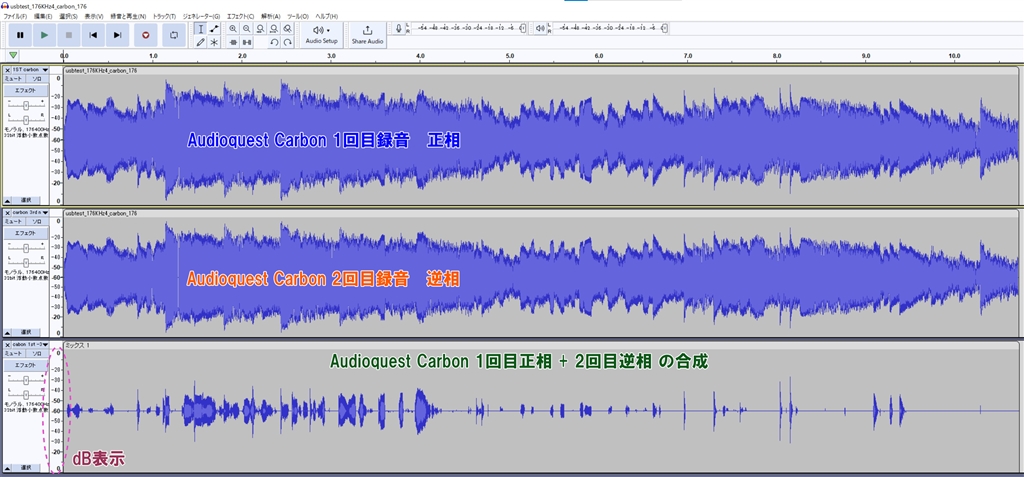Click the speaker playback meter icon
The width and height of the screenshot is (1024, 477).
point(540,29)
